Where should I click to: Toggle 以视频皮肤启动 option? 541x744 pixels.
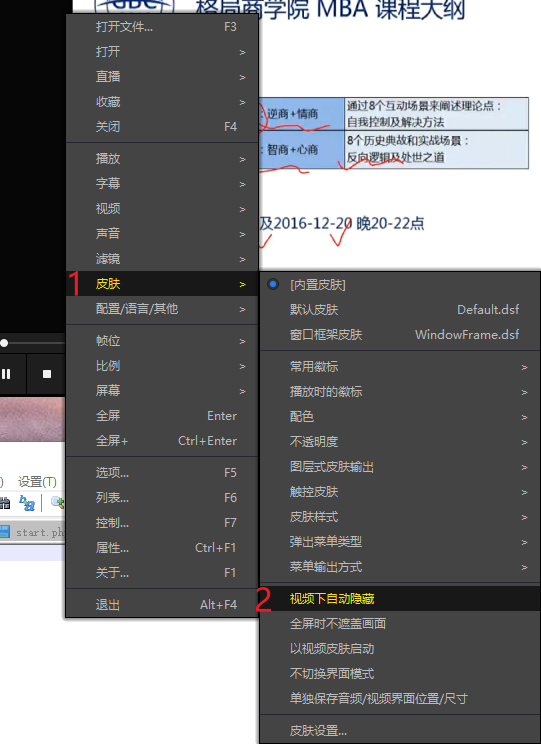[x=400, y=649]
